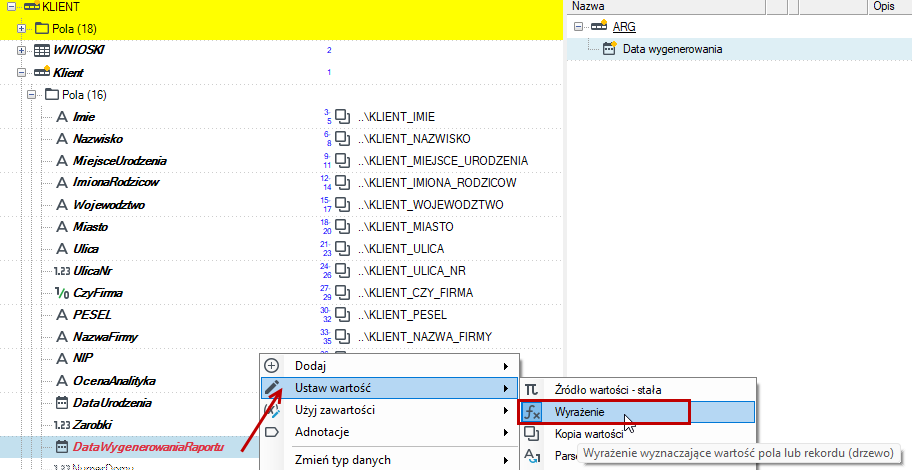Viewport: 912px width, 470px height.
Task: Collapse the ARG node in right panel
Action: pos(578,27)
